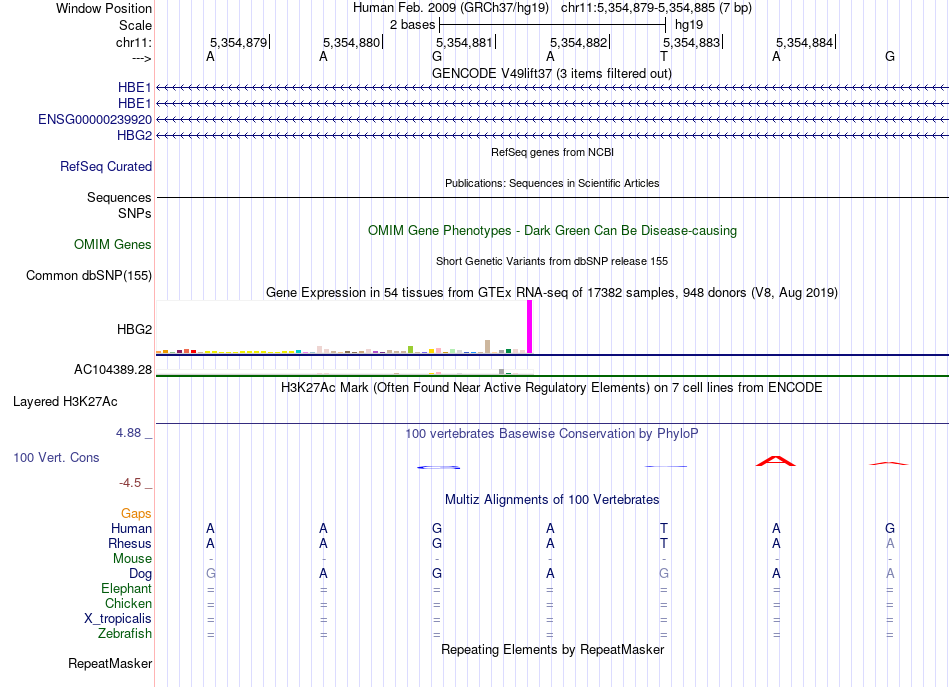The height and width of the screenshot is (687, 950).
Task: Open the RefSeq Curated track label
Action: click(105, 166)
